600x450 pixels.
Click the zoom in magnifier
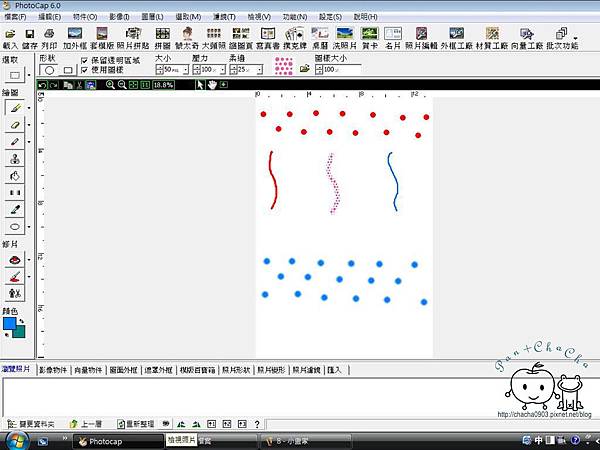click(110, 85)
